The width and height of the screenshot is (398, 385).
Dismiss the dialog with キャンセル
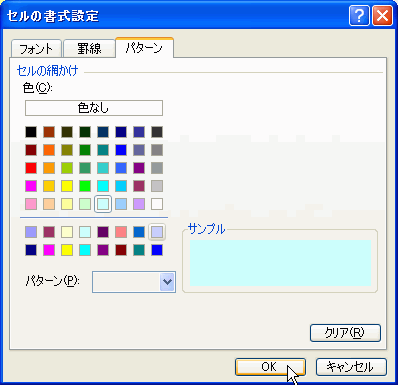pos(351,367)
